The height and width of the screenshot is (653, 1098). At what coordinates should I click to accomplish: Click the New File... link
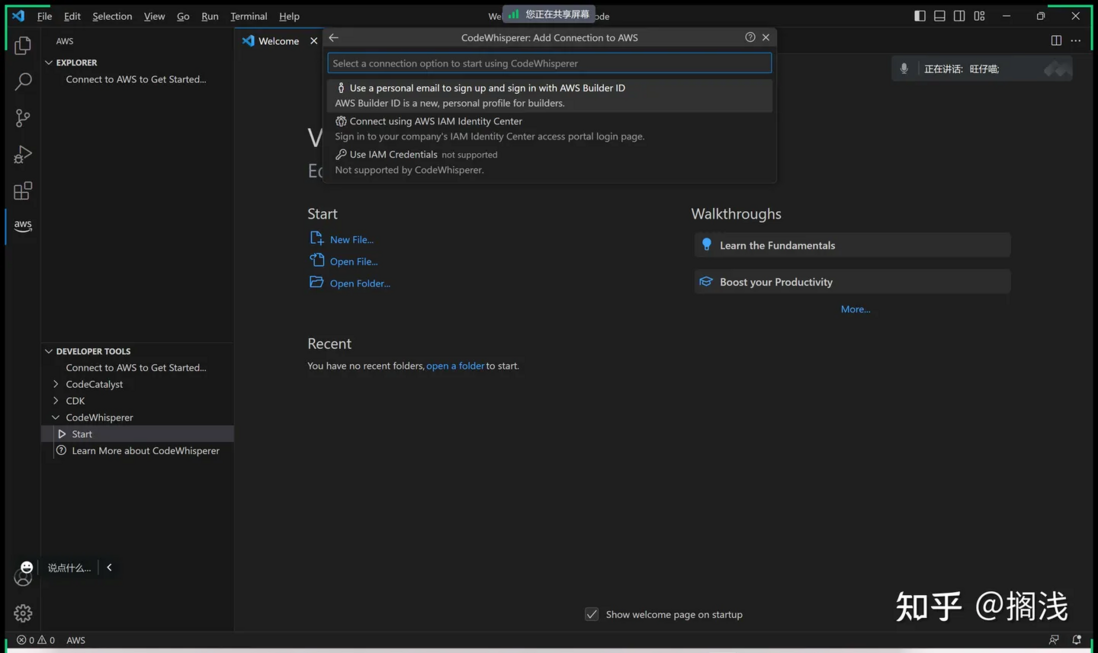point(352,239)
